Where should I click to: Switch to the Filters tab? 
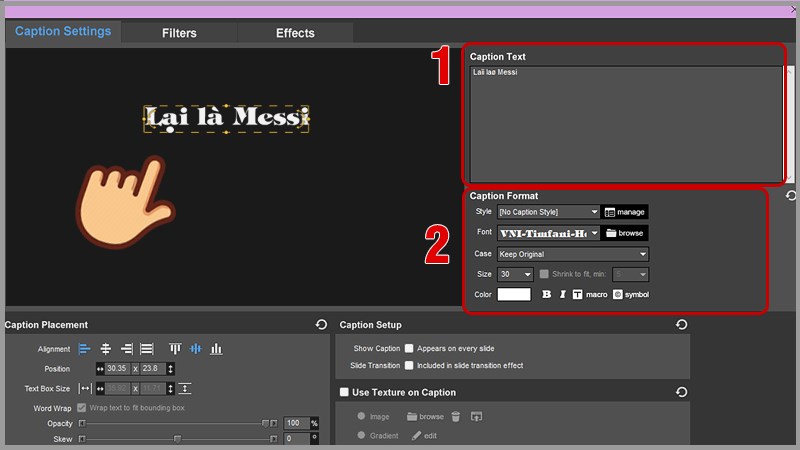click(x=179, y=33)
